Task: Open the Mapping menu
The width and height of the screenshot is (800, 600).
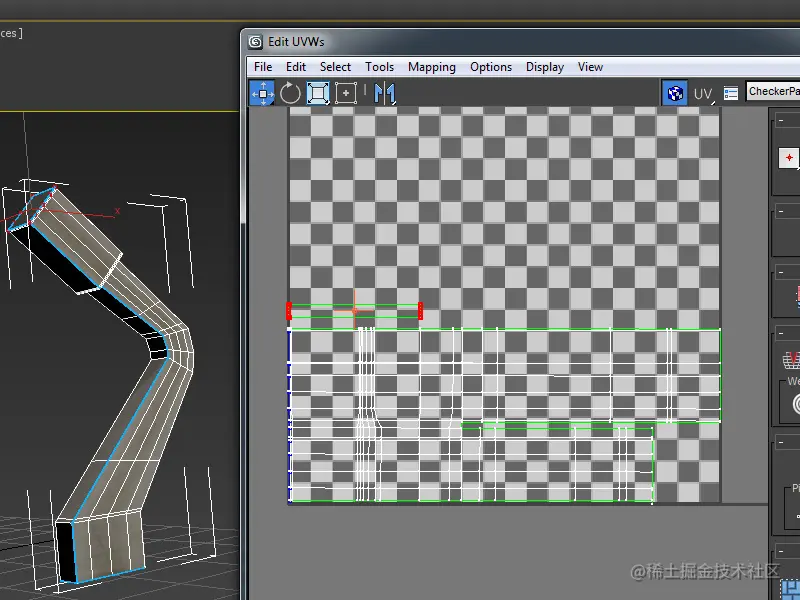Action: click(432, 67)
